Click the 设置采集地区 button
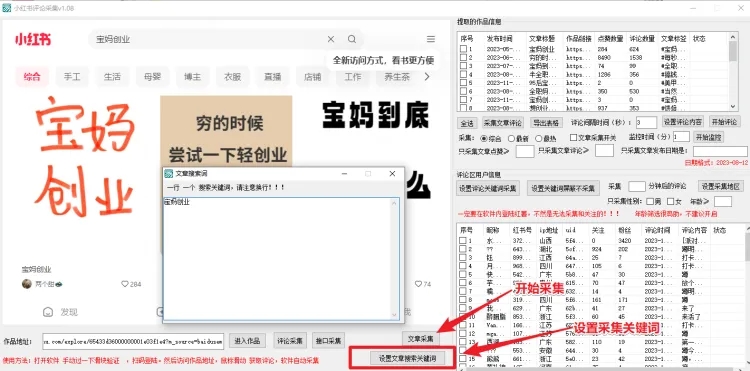Screen dimensions: 750x371 [x=721, y=186]
